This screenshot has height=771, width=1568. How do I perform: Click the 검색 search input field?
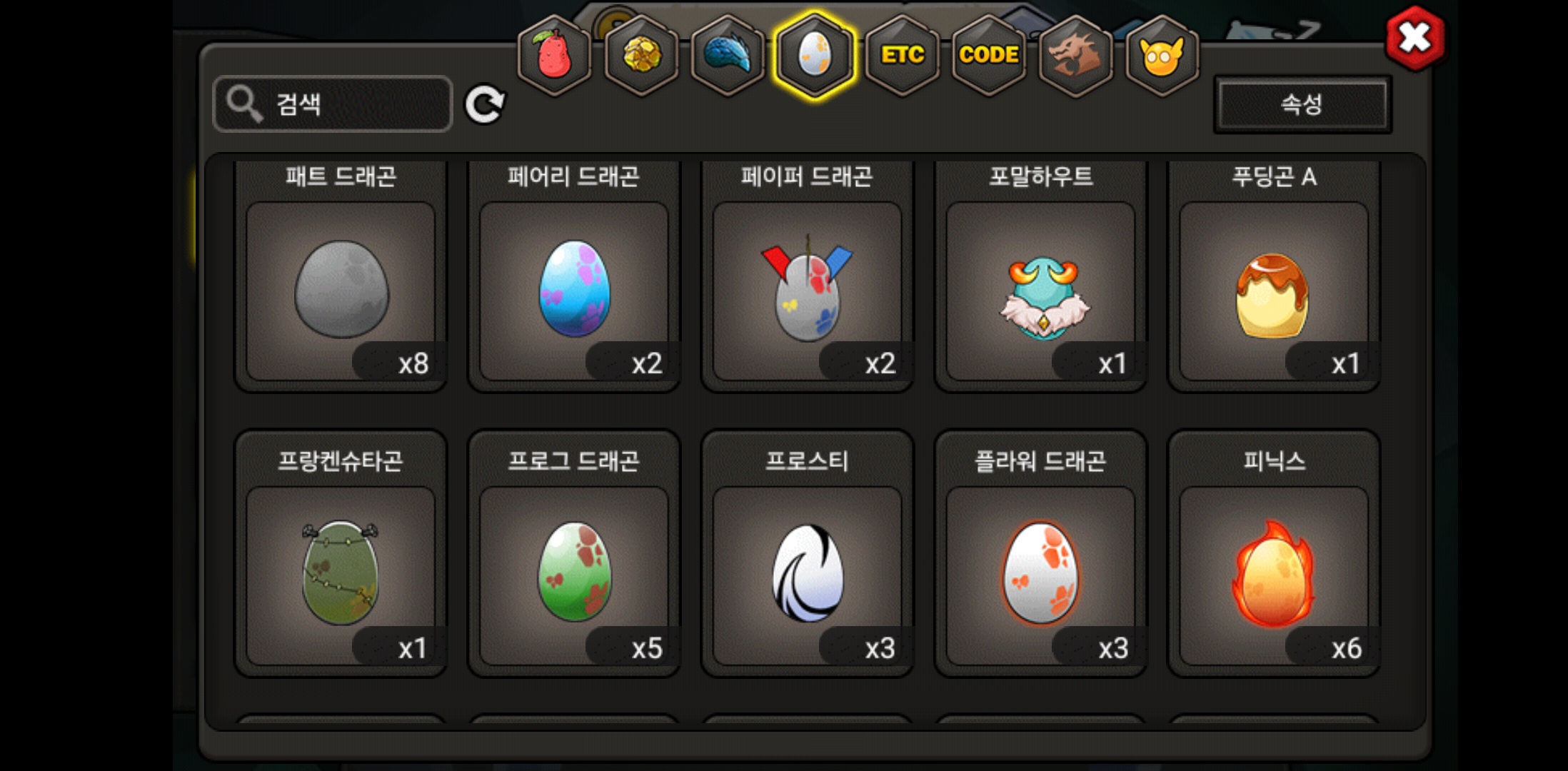coord(333,104)
